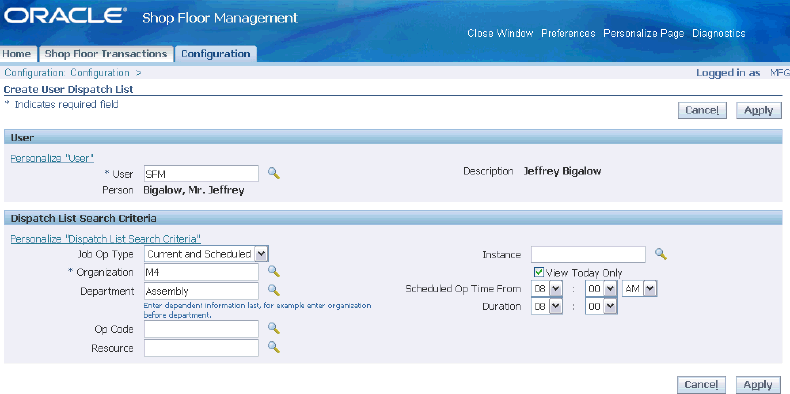Open the Personalize Page link
This screenshot has width=790, height=394.
point(644,33)
